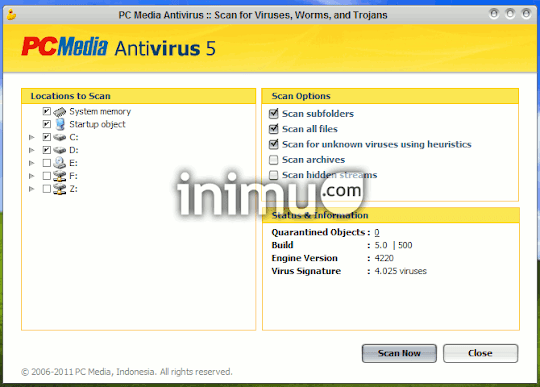Uncheck the Startup object checkbox
This screenshot has width=540, height=387.
47,124
